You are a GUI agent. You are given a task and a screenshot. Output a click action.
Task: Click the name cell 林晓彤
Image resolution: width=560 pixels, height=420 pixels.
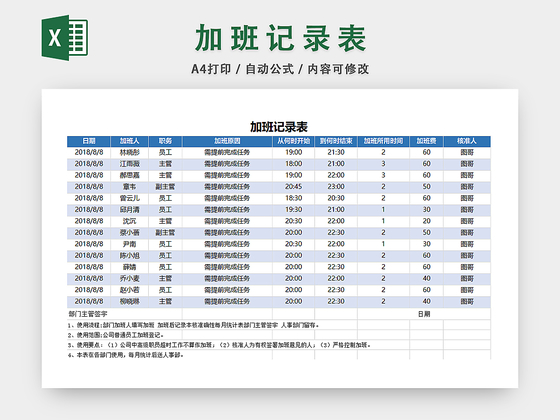click(x=130, y=152)
